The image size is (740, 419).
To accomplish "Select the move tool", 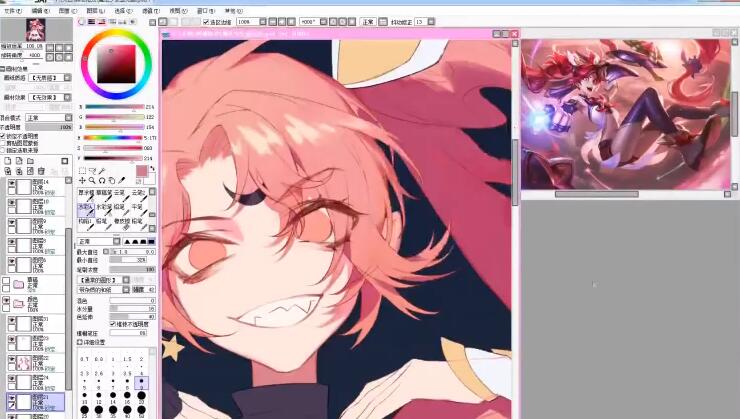I will pyautogui.click(x=82, y=180).
